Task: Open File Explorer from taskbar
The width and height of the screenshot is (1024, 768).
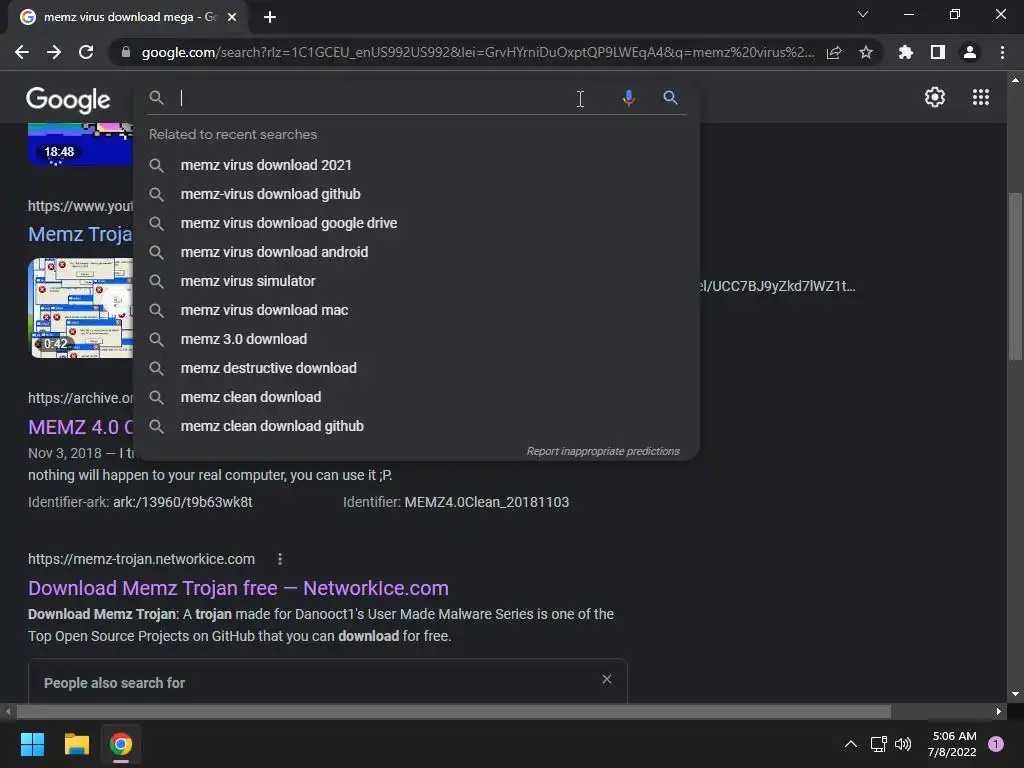Action: pyautogui.click(x=76, y=744)
